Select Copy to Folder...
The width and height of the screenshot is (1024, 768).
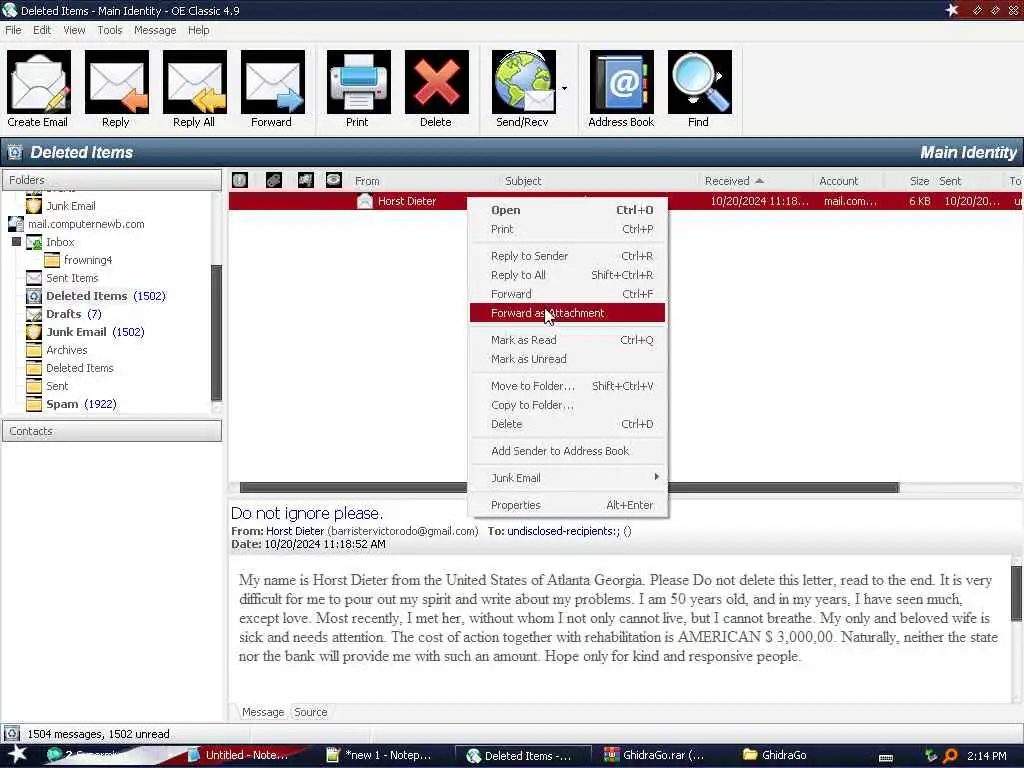[x=568, y=405]
